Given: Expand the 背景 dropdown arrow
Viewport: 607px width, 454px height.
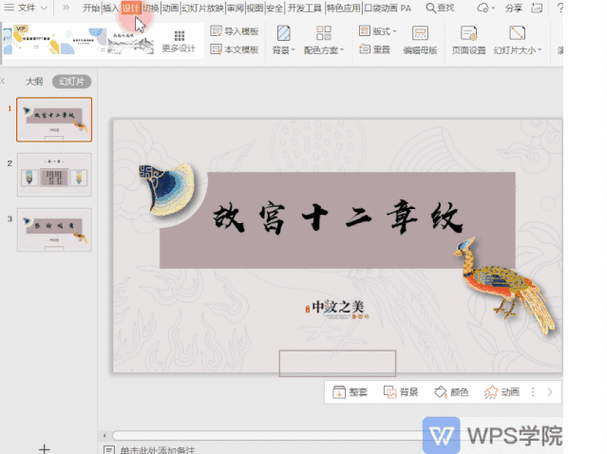Looking at the screenshot, I should coord(293,50).
